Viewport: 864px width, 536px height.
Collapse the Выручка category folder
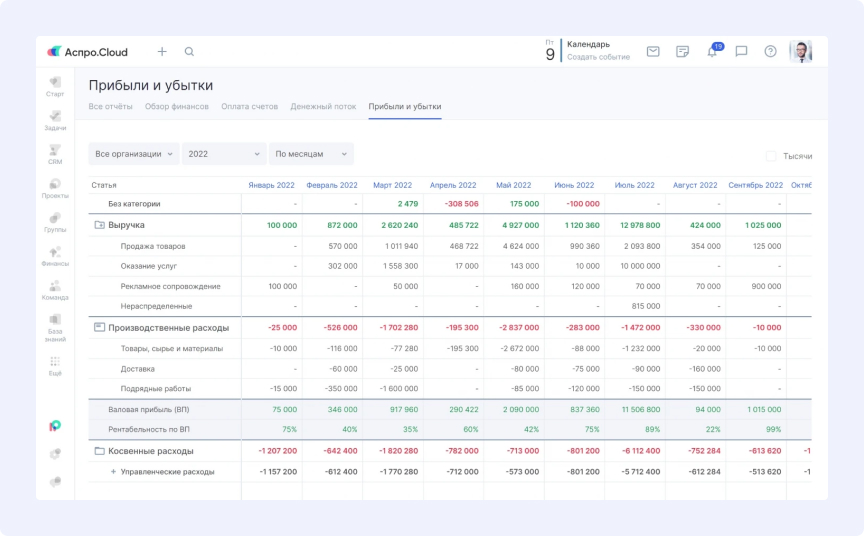click(x=99, y=225)
